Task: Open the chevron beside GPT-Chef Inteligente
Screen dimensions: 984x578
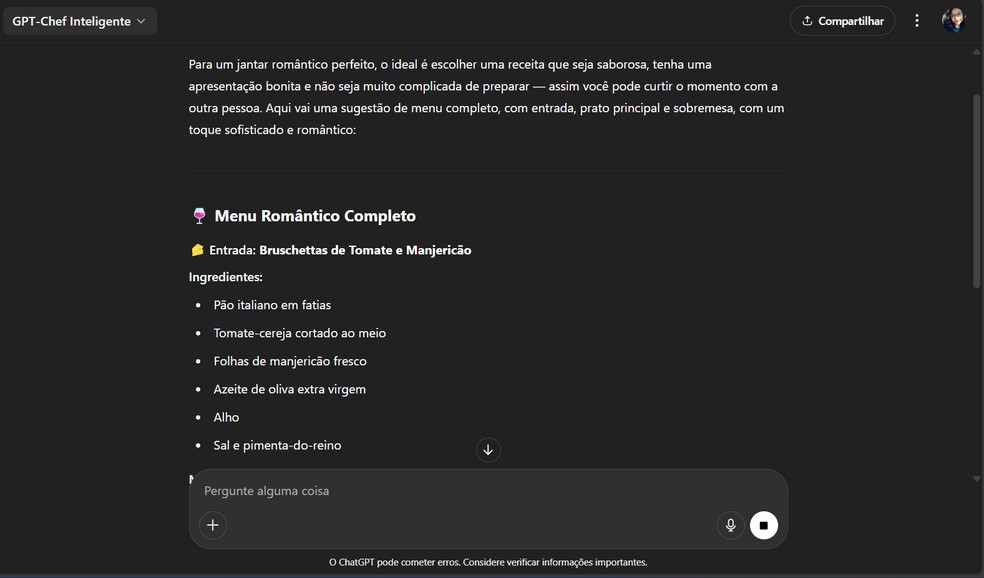Action: click(142, 20)
